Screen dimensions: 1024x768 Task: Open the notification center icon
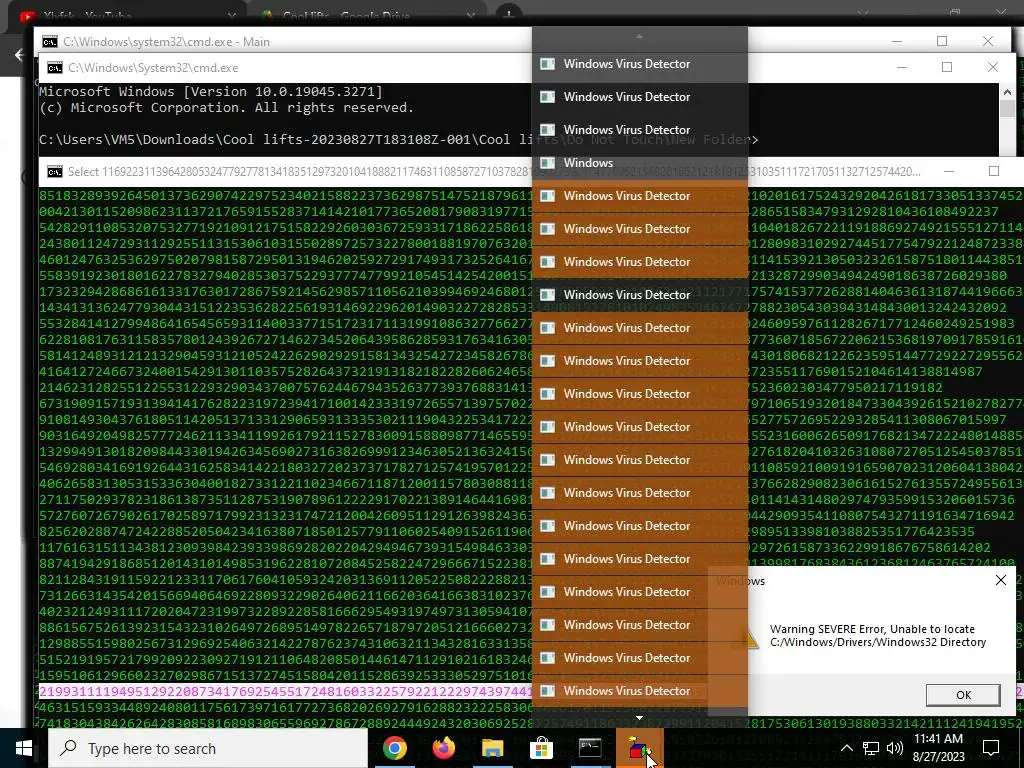[x=991, y=748]
